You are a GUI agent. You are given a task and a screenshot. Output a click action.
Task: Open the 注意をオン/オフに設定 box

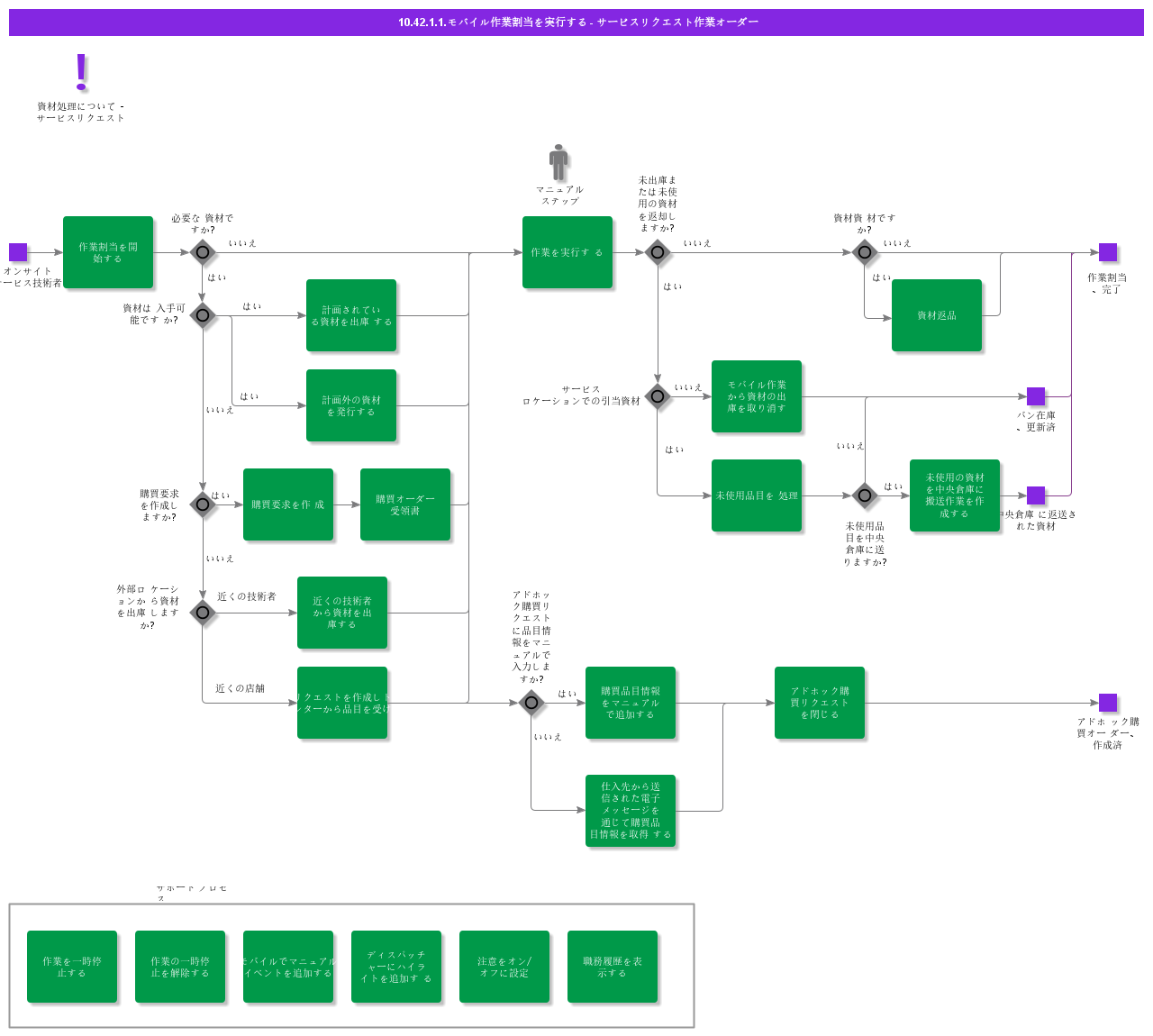click(504, 967)
